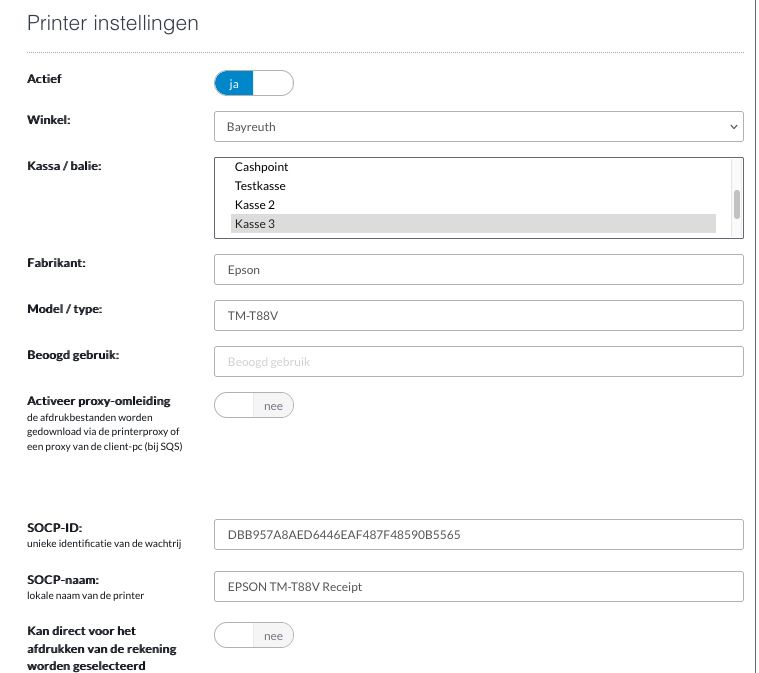This screenshot has width=759, height=673.
Task: Focus the Fabrikant field with Epson
Action: [479, 270]
